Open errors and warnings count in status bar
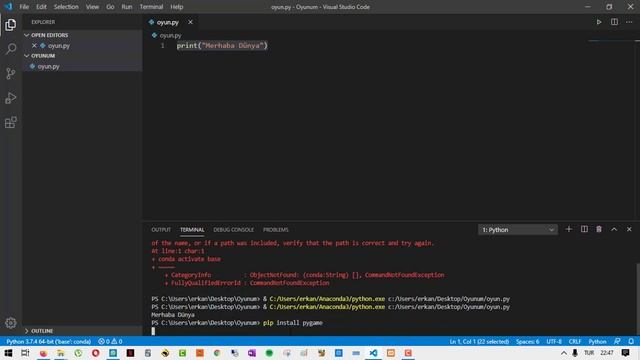The image size is (640, 360). click(x=110, y=341)
